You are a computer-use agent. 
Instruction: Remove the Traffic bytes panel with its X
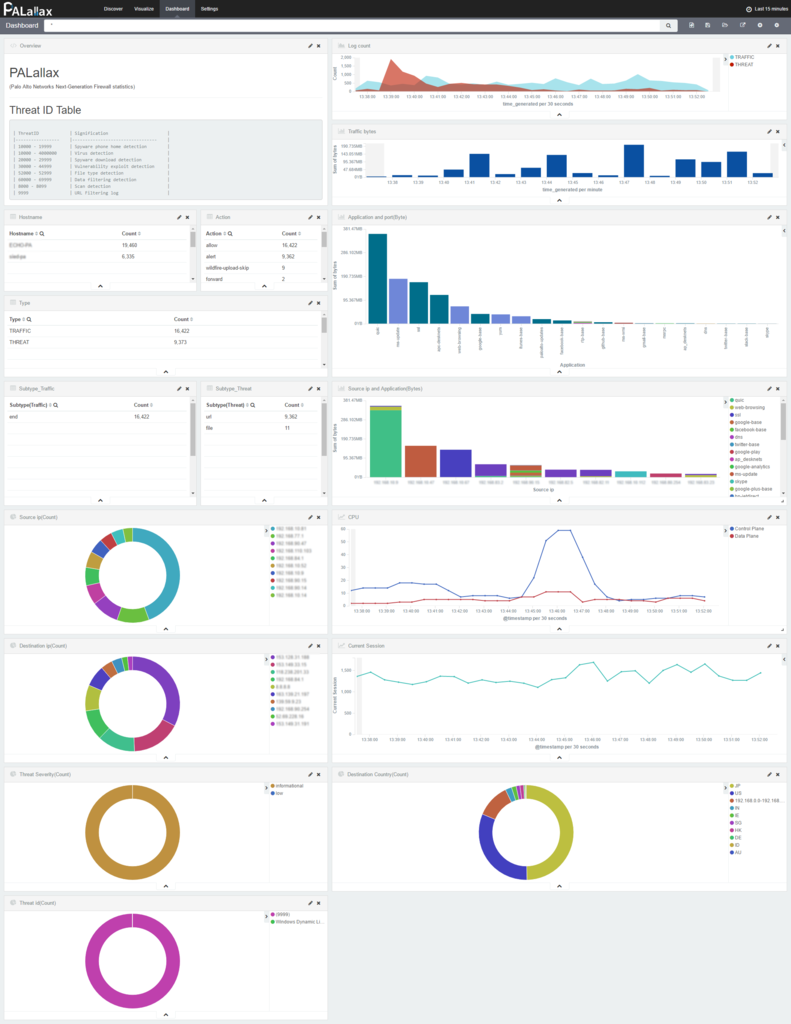tap(777, 131)
